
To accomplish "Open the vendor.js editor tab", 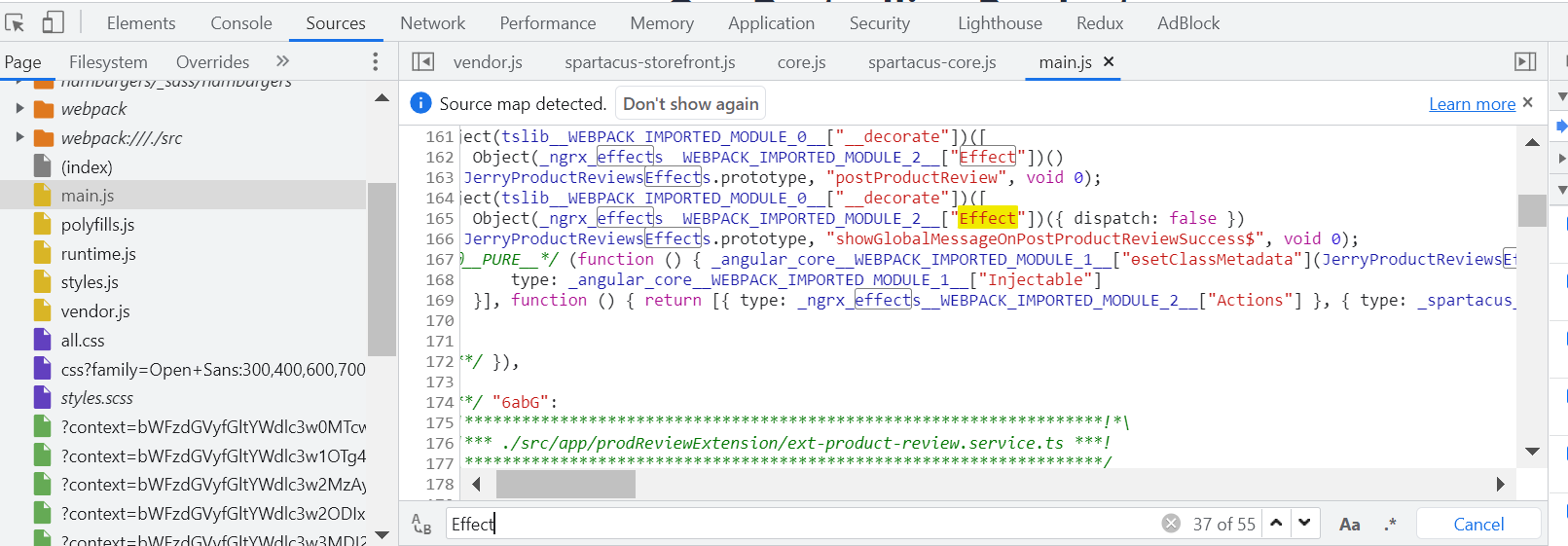I will (x=488, y=62).
